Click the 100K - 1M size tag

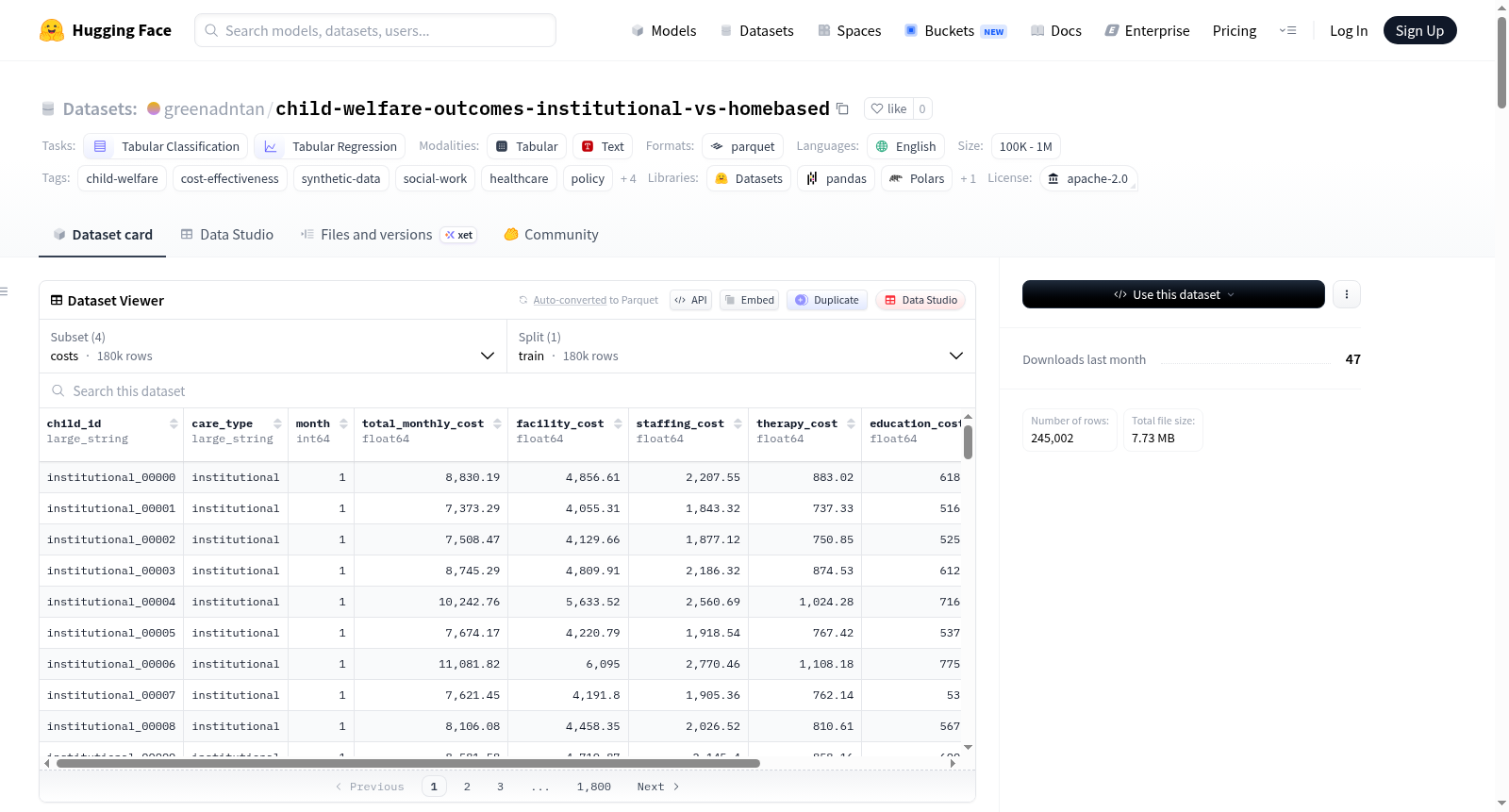[x=1026, y=146]
